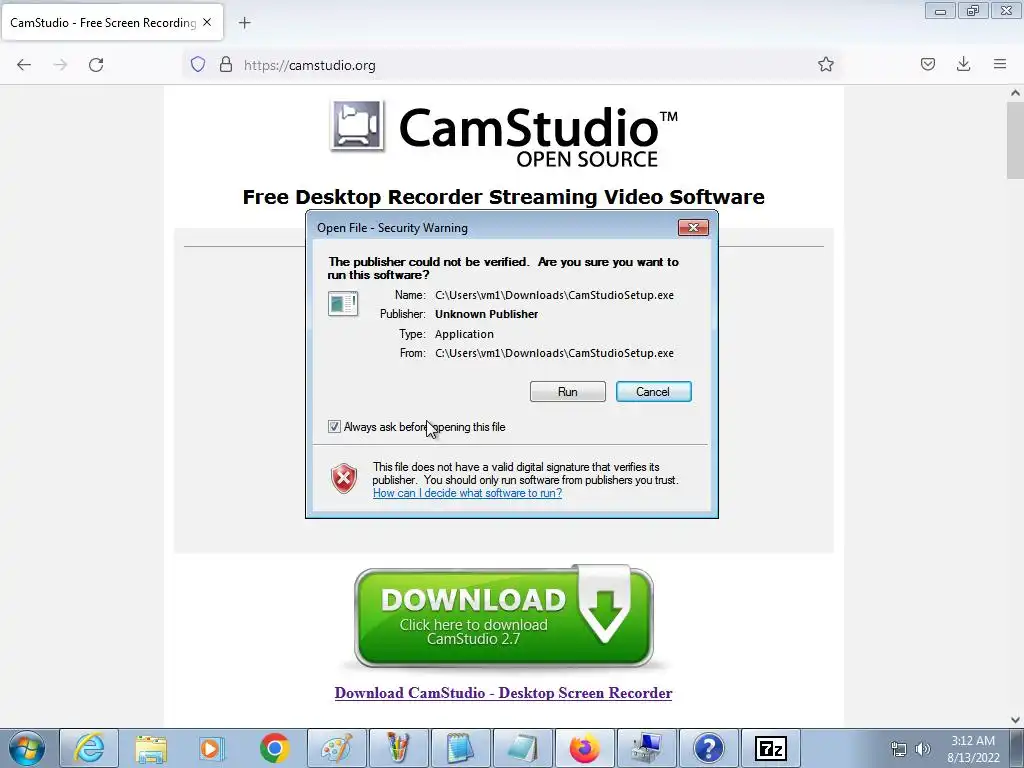Launch Google Chrome from the taskbar
1024x768 pixels.
coord(274,748)
